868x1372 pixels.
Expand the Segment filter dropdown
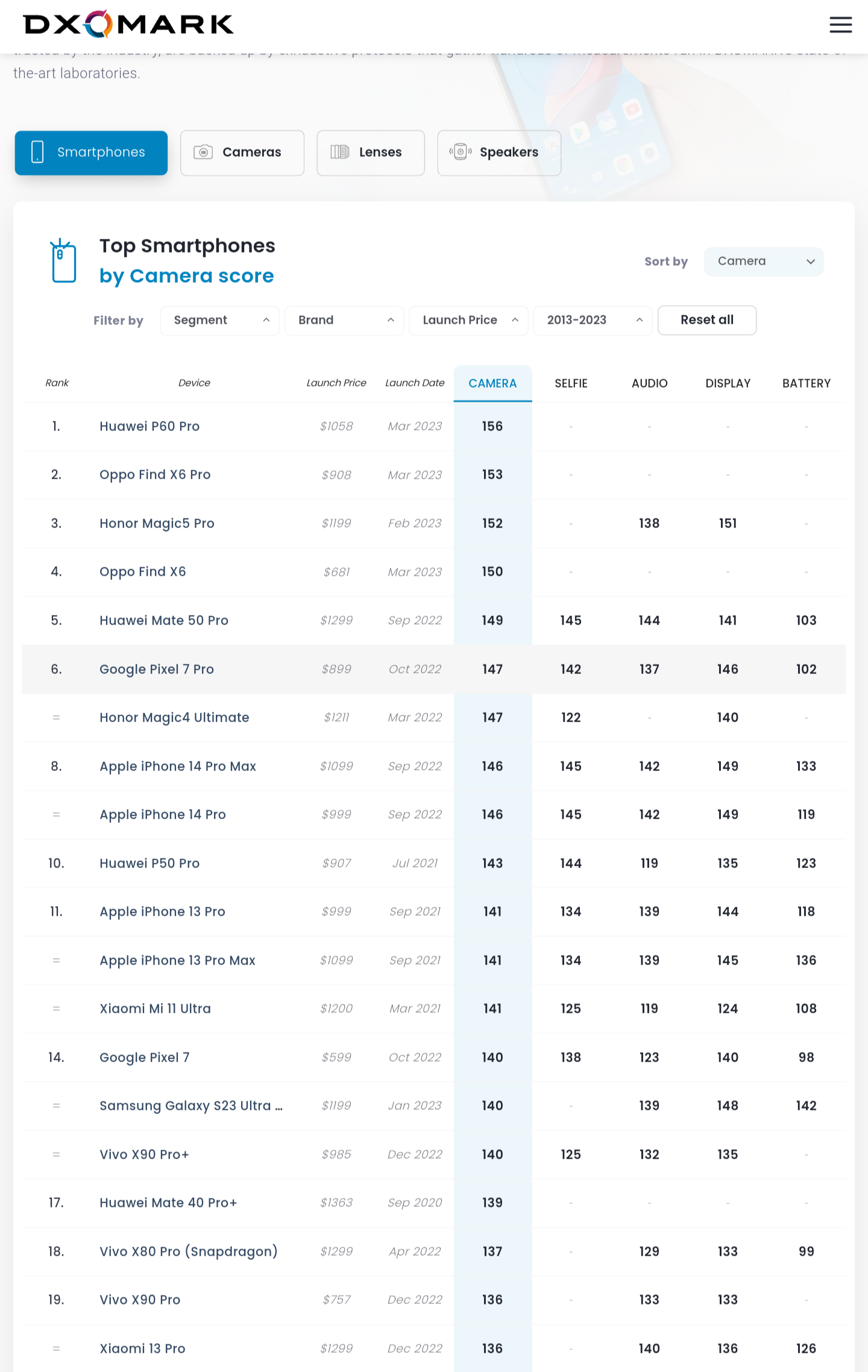(220, 320)
